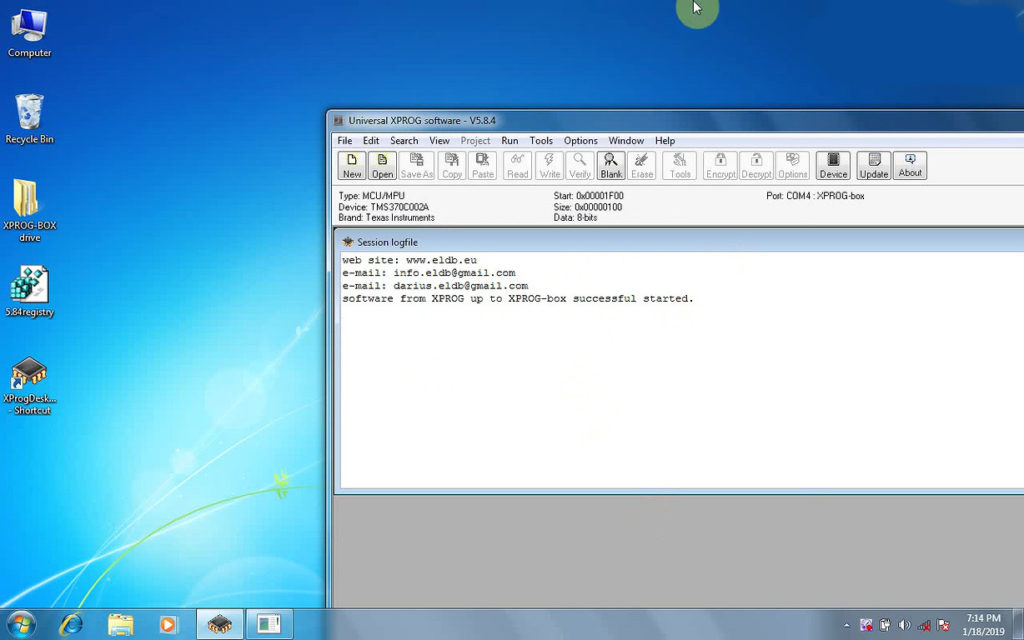Select the Recycle Bin desktop icon
This screenshot has height=640, width=1024.
pyautogui.click(x=29, y=119)
